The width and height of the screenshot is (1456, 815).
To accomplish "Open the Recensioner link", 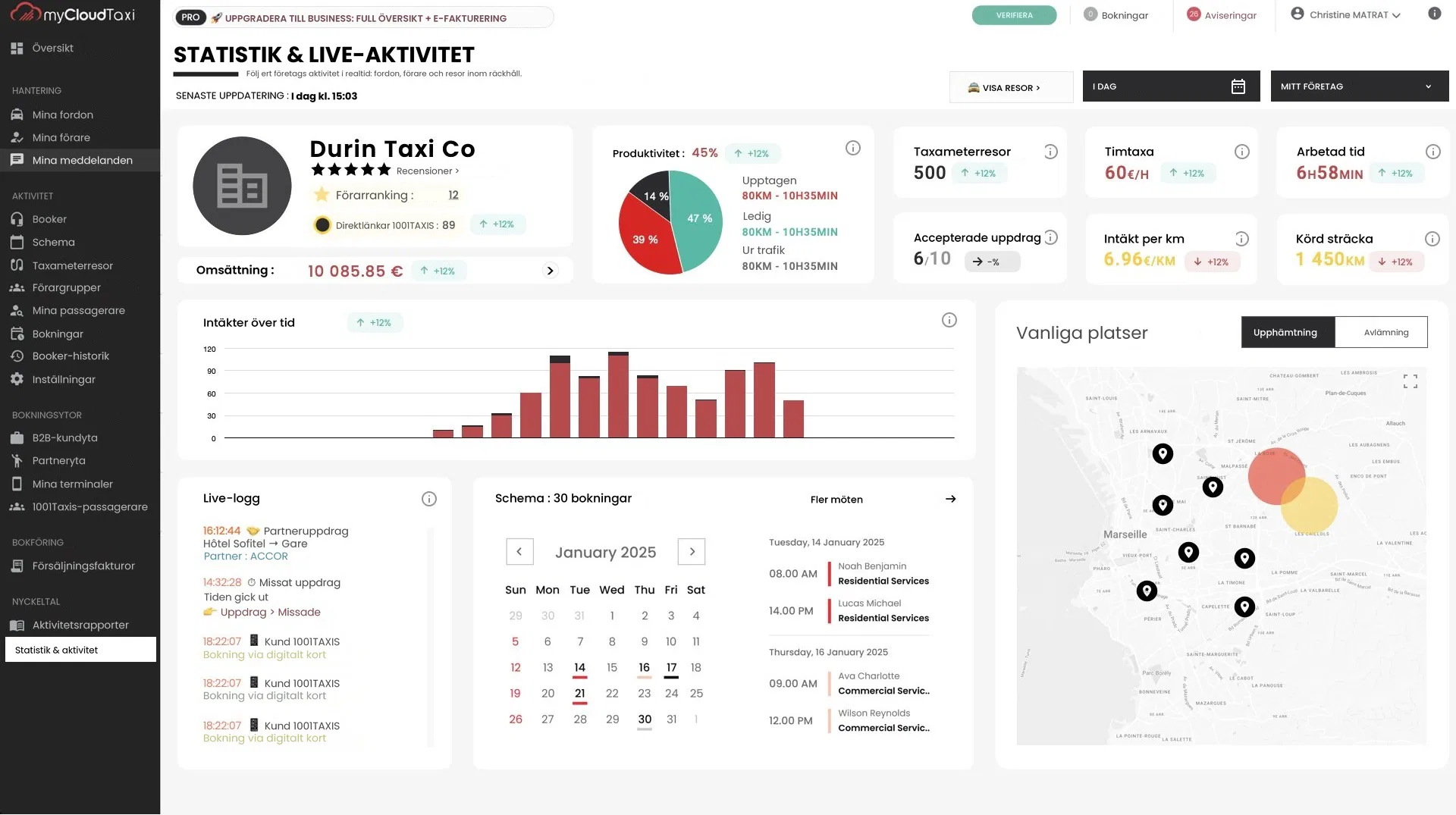I will pos(427,171).
